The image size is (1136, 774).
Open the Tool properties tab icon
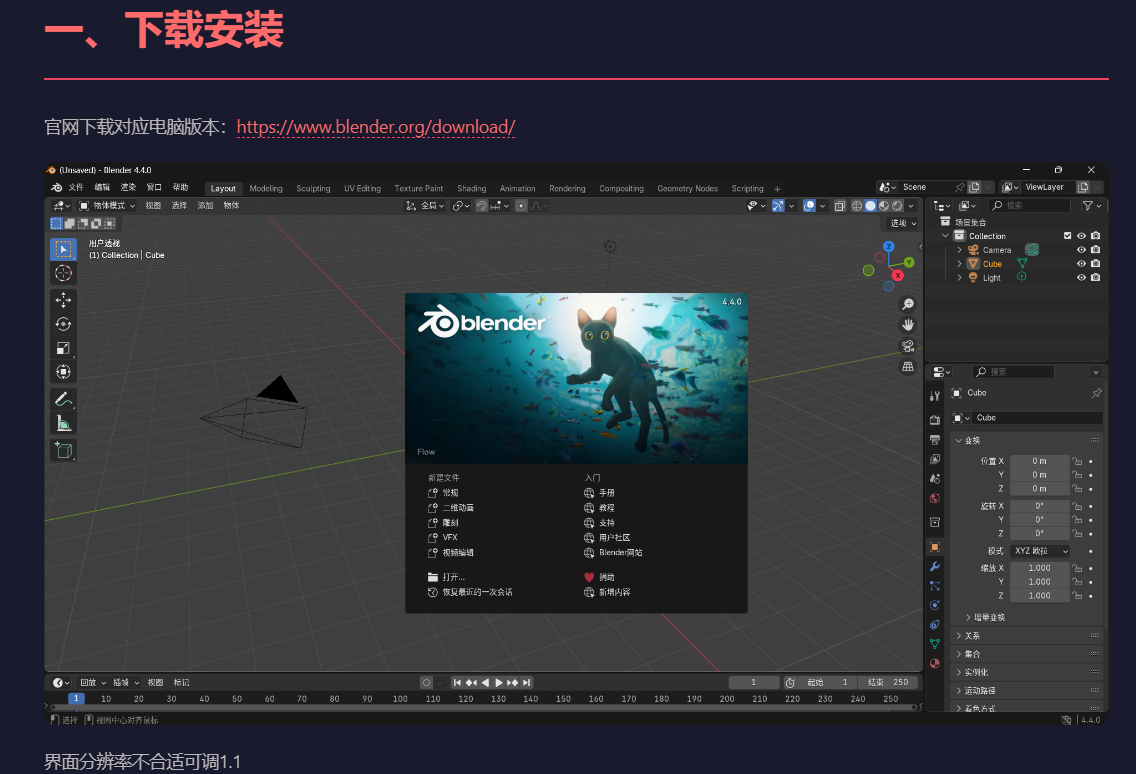point(935,396)
